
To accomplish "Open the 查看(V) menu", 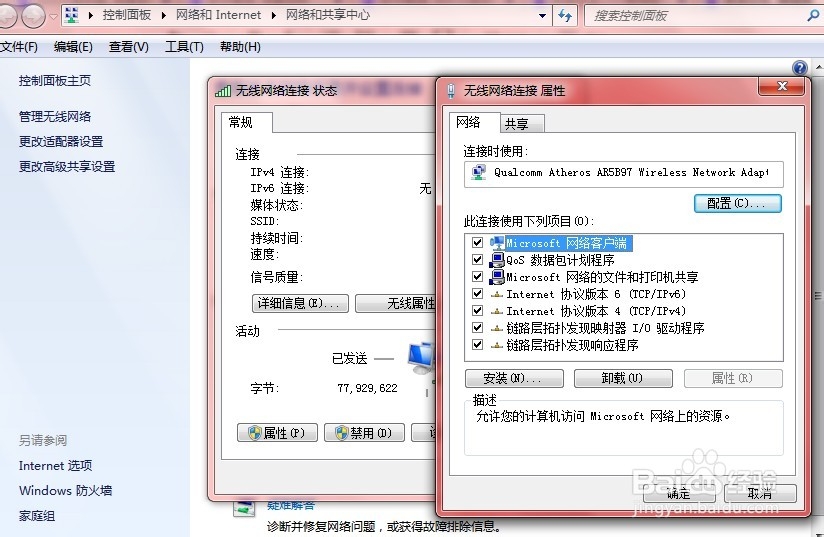I will [x=129, y=47].
